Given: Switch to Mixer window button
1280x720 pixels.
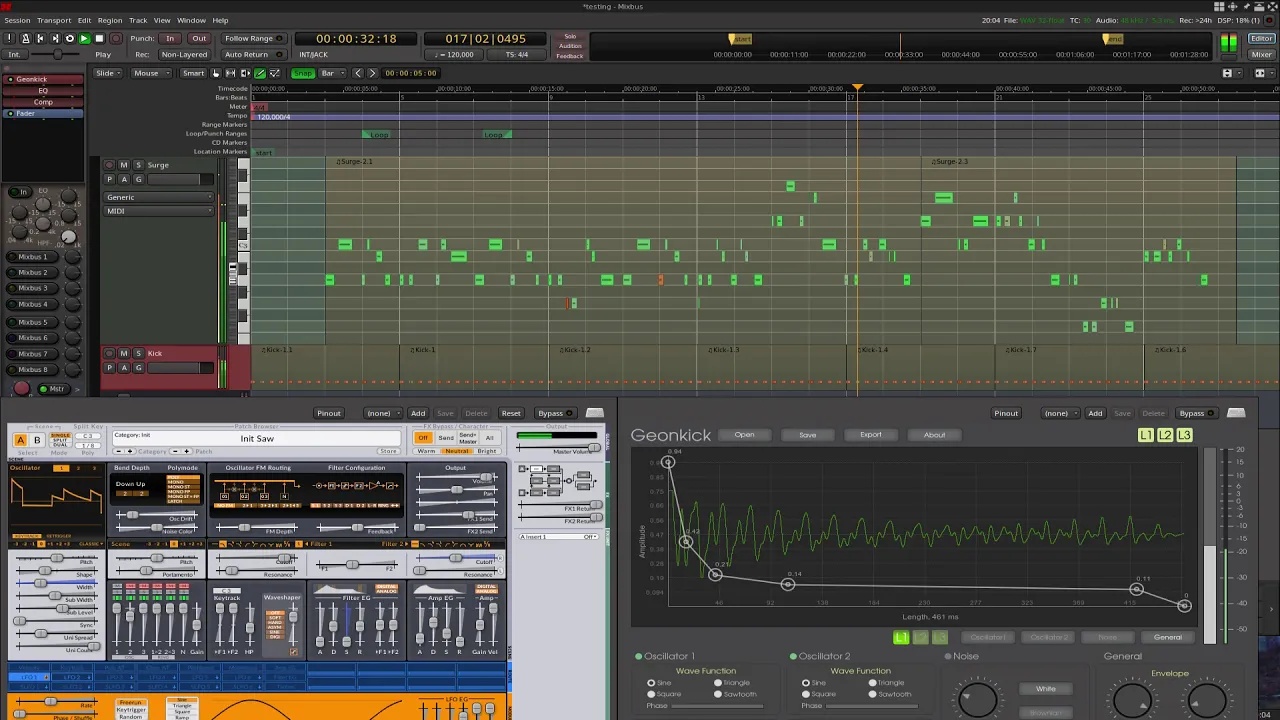Looking at the screenshot, I should (1262, 54).
